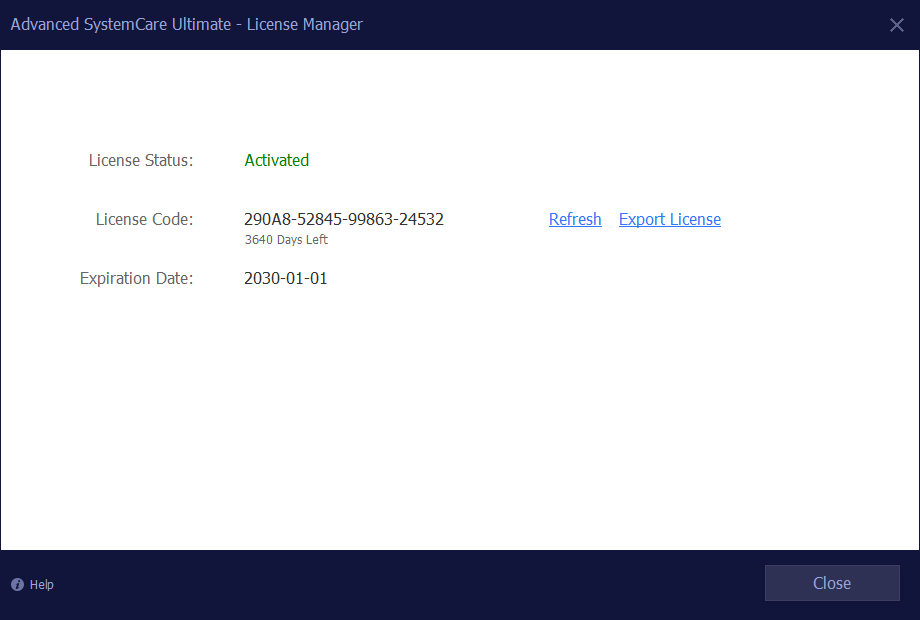Select the license code 290A8-52845-99863-24532
This screenshot has height=620, width=920.
(344, 219)
